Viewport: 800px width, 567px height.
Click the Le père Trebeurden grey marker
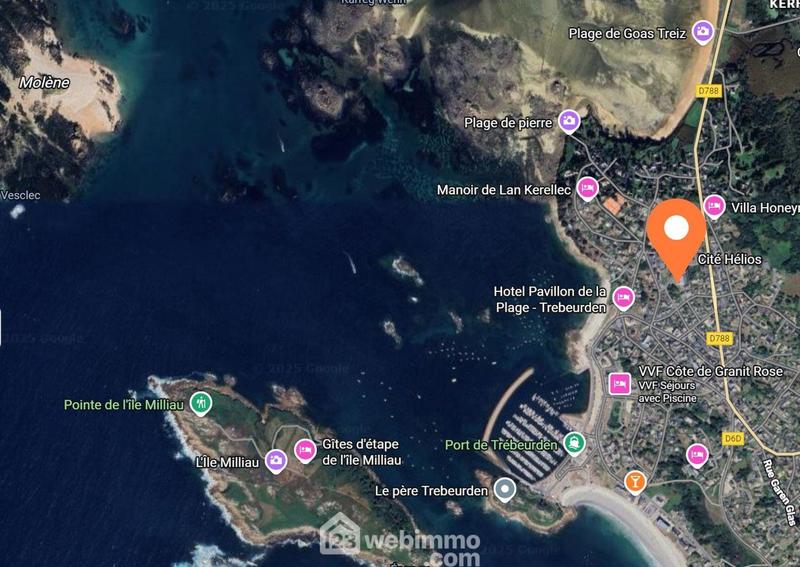[505, 489]
